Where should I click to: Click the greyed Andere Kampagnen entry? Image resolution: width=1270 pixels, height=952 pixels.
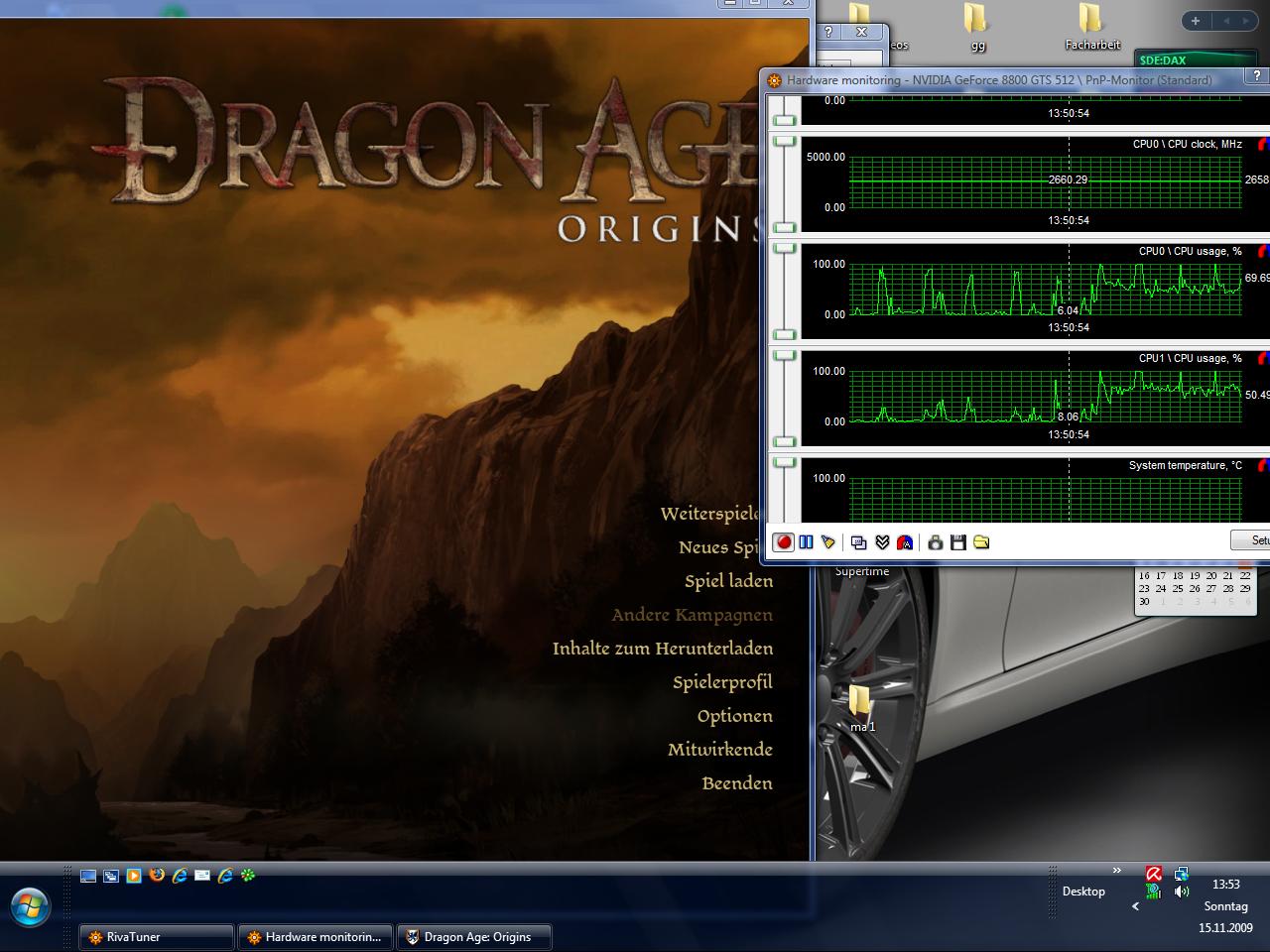[x=693, y=615]
